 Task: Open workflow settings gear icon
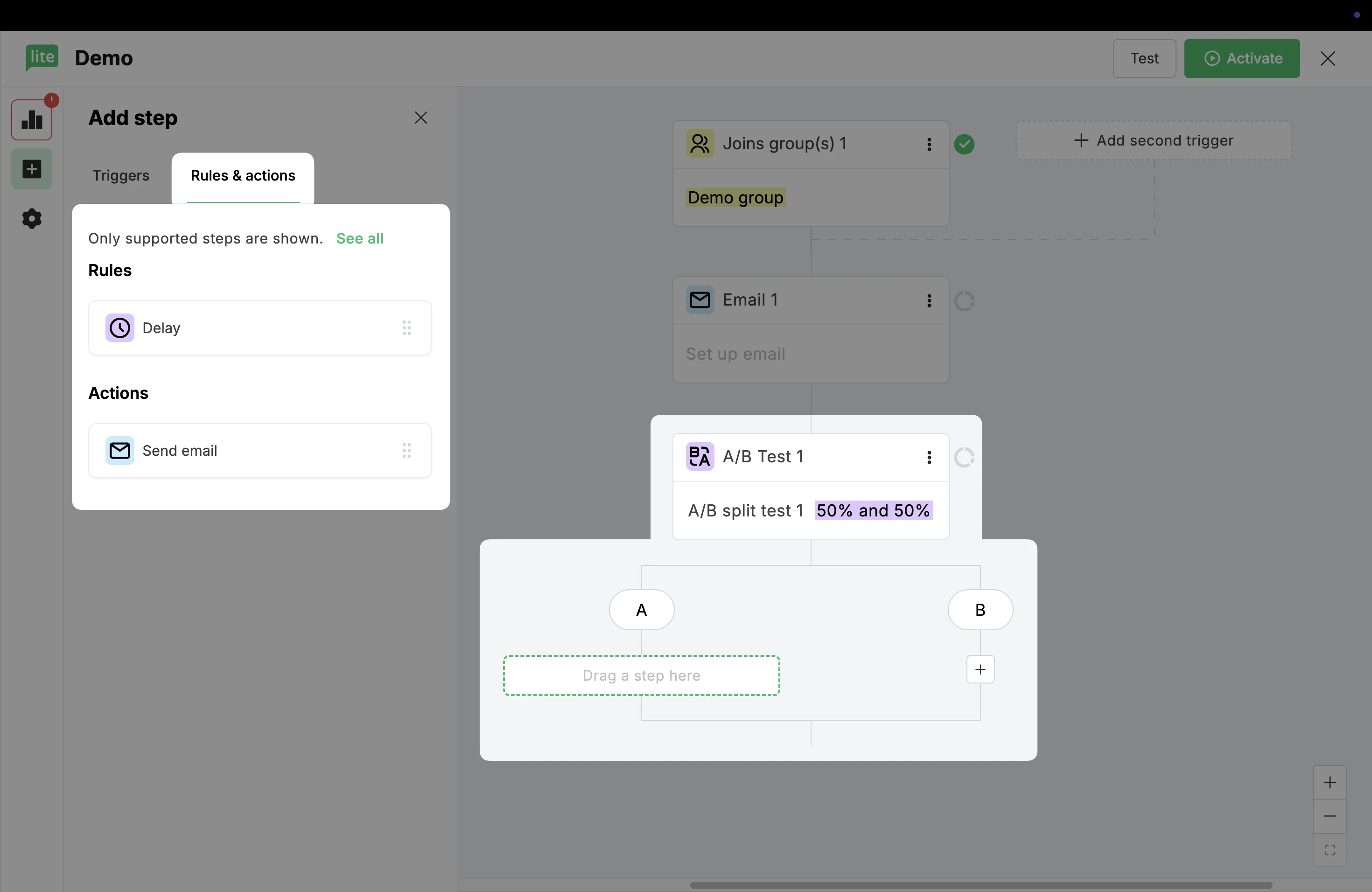pos(32,219)
